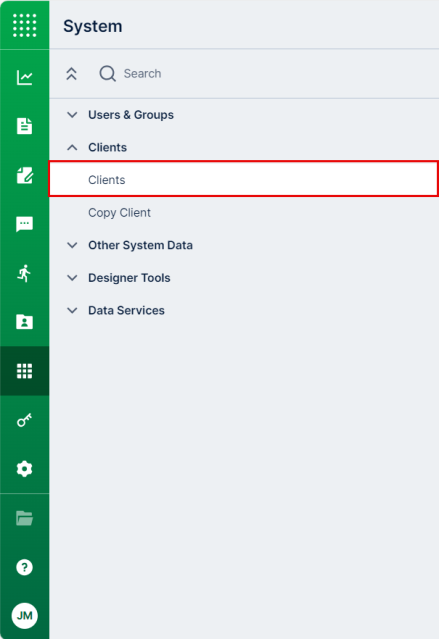The width and height of the screenshot is (439, 639).
Task: Open the edit note pencil icon
Action: click(24, 175)
